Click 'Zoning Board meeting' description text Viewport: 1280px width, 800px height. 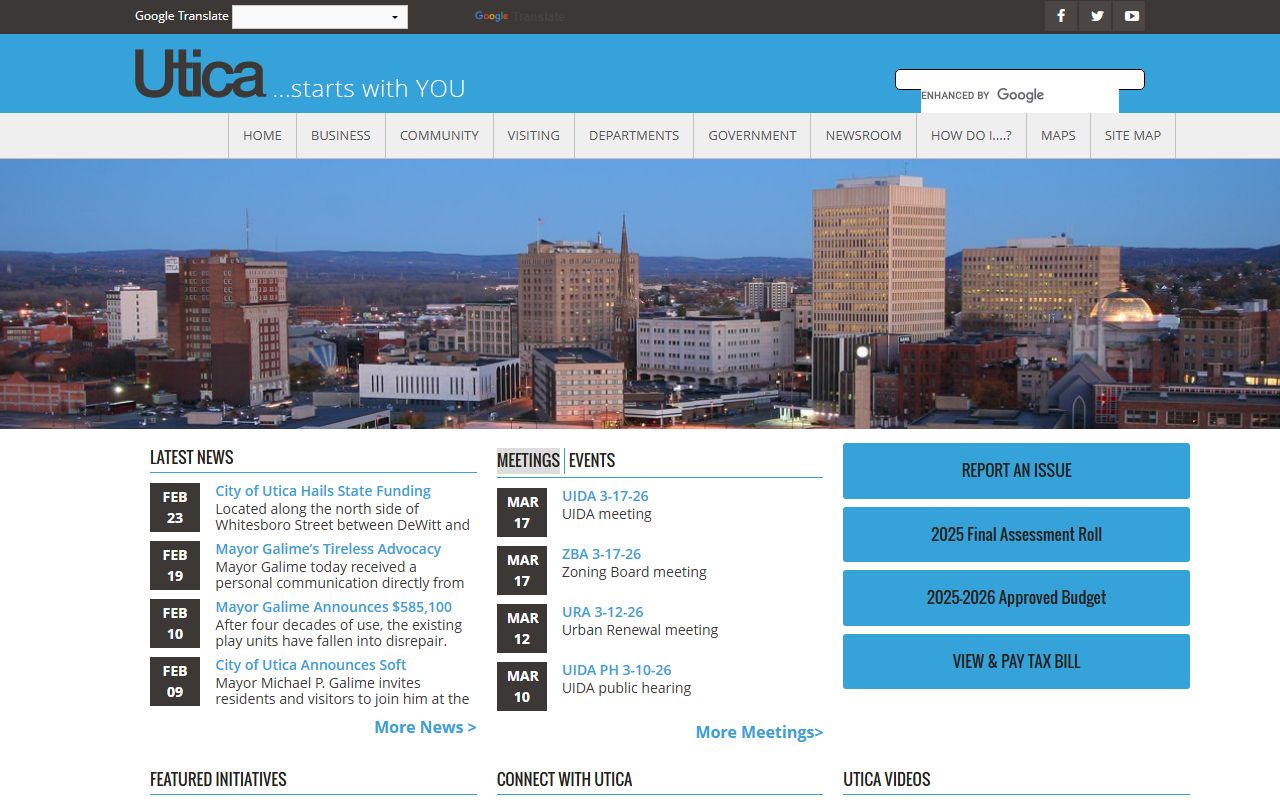(x=634, y=572)
